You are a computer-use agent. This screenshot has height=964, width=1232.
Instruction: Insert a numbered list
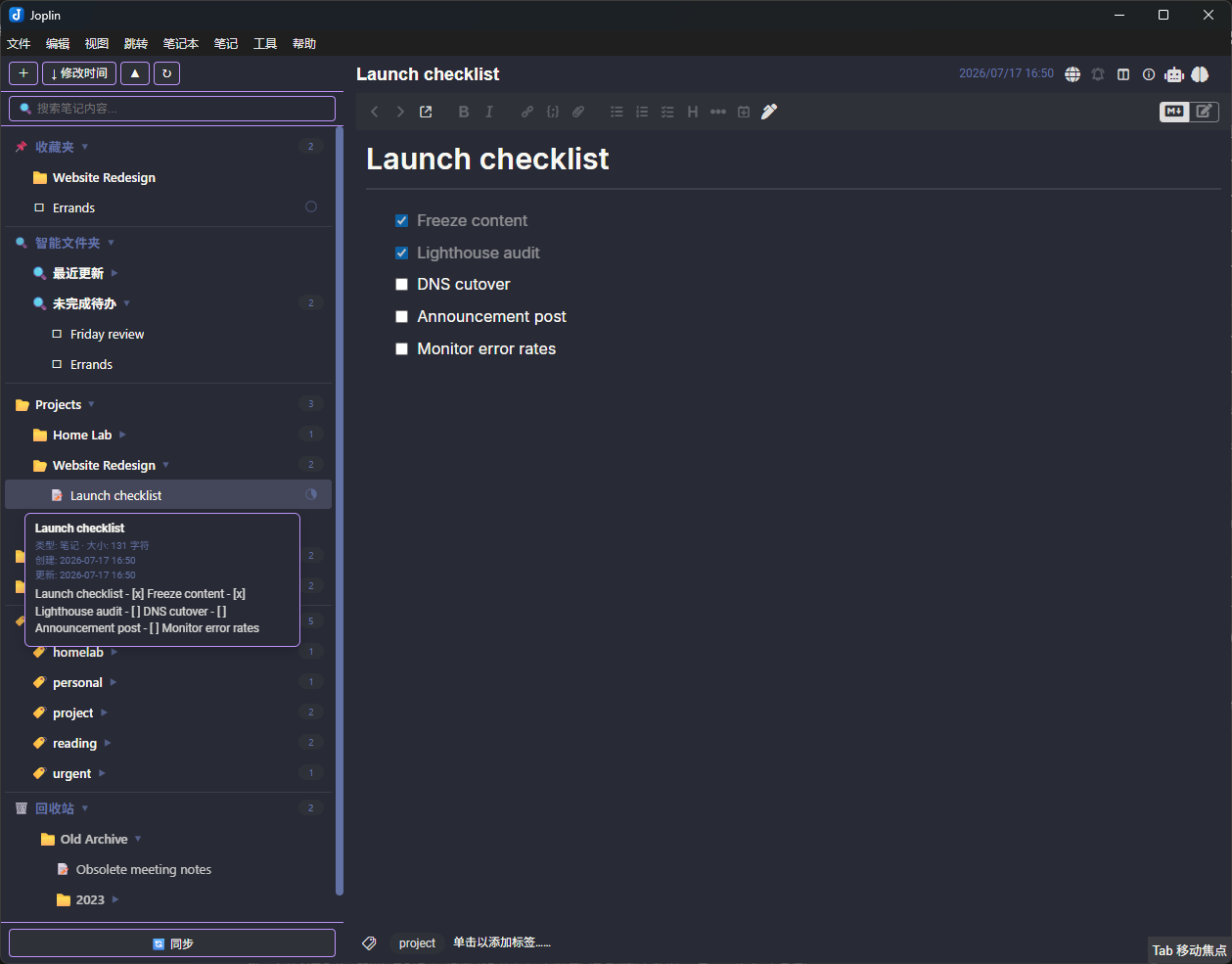642,112
